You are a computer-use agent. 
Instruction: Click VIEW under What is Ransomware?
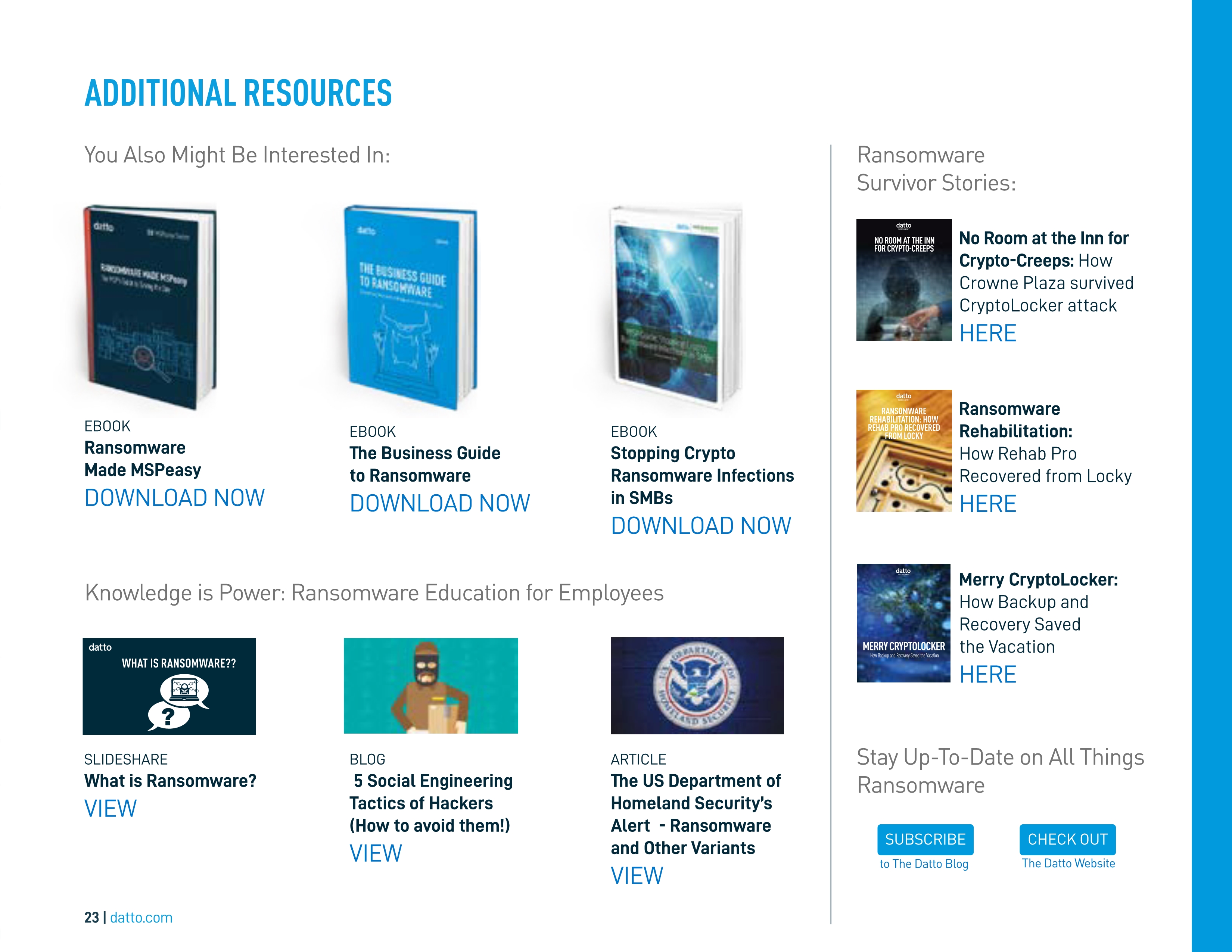(111, 809)
